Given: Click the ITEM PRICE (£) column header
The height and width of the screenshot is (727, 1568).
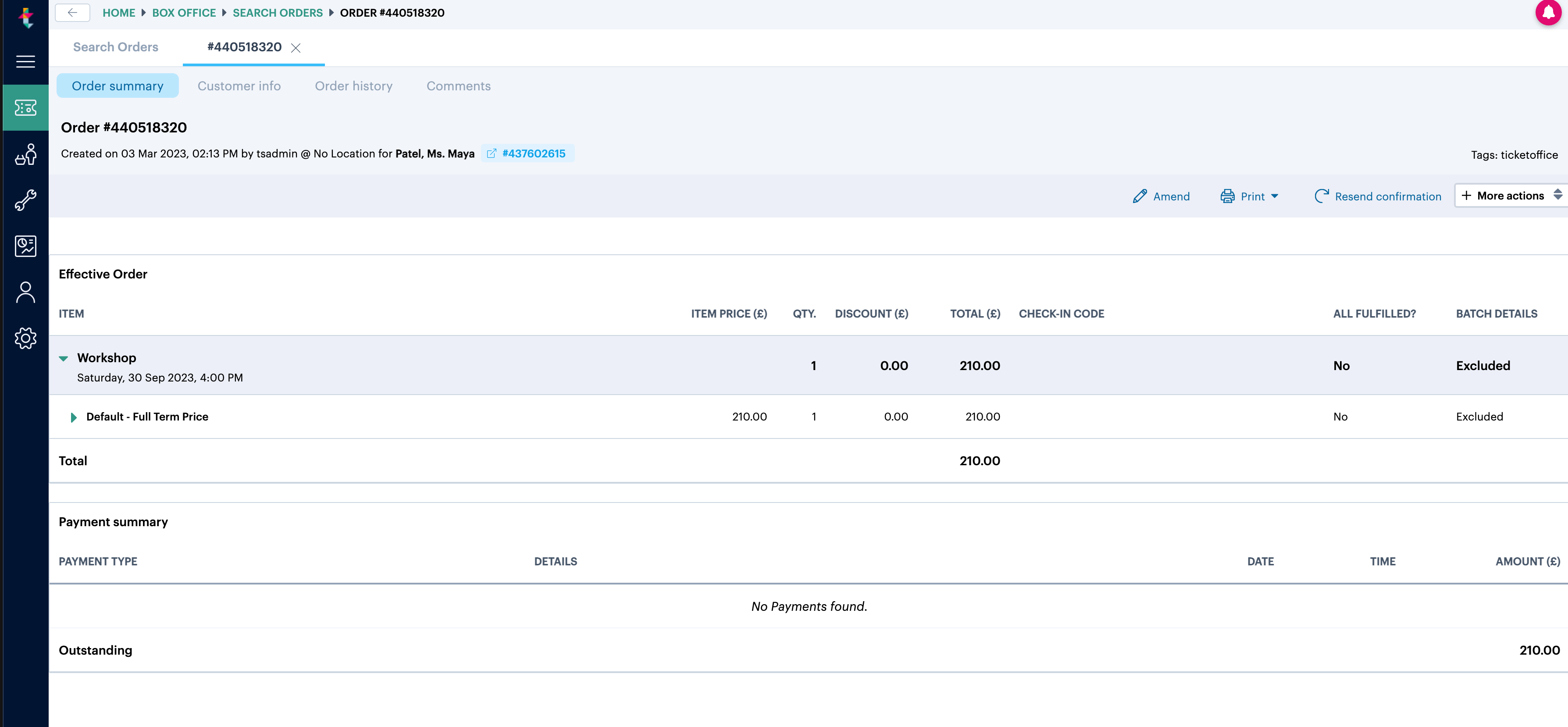Looking at the screenshot, I should (x=729, y=314).
